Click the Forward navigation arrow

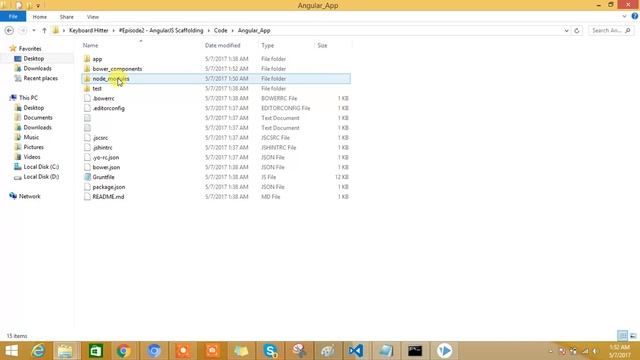coord(23,31)
